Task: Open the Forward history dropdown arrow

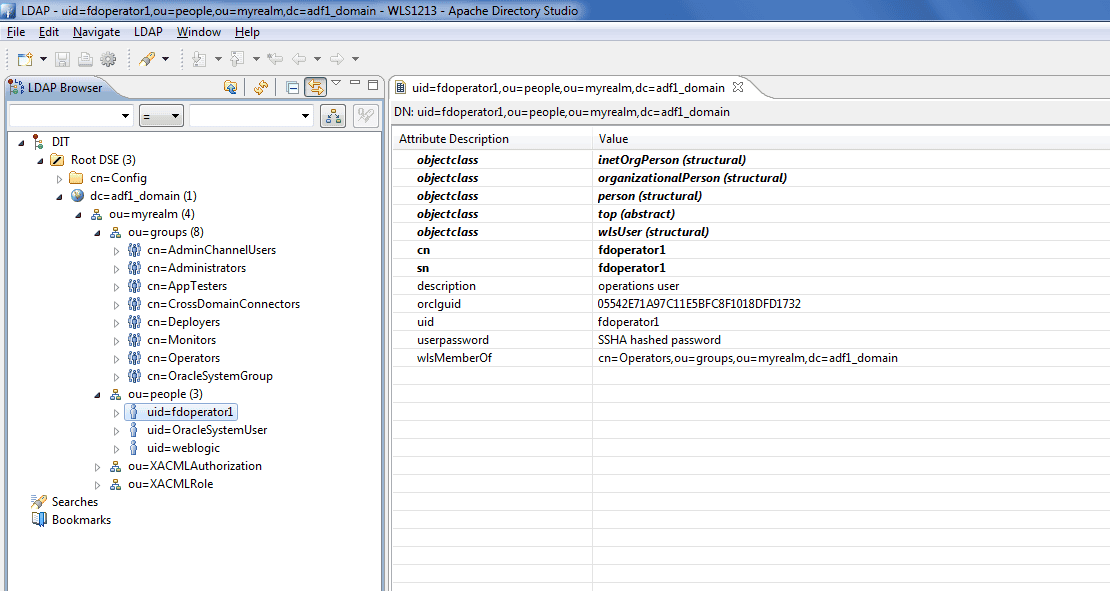Action: coord(355,59)
